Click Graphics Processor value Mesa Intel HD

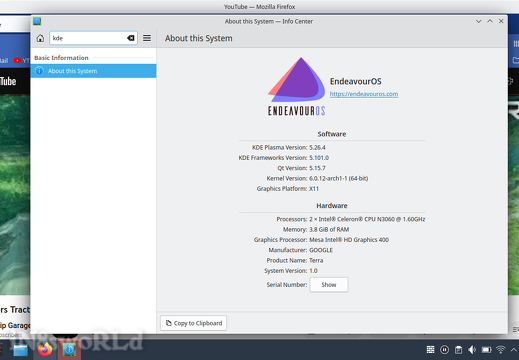pos(349,240)
